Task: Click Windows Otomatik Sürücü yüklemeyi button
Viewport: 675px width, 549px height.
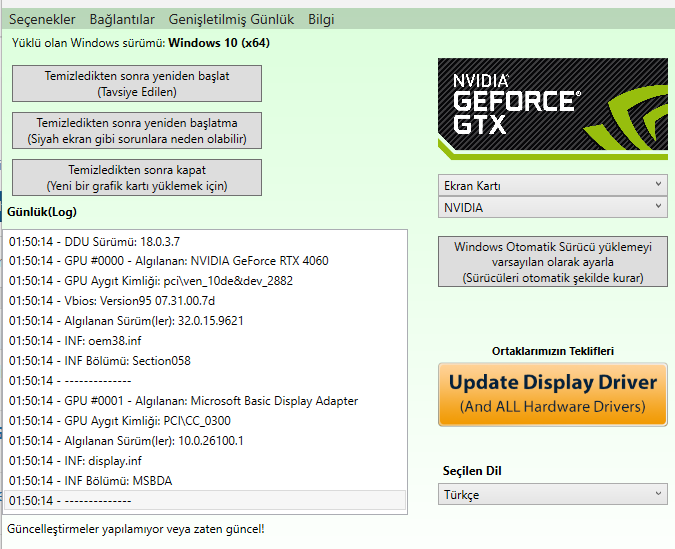Action: [553, 261]
